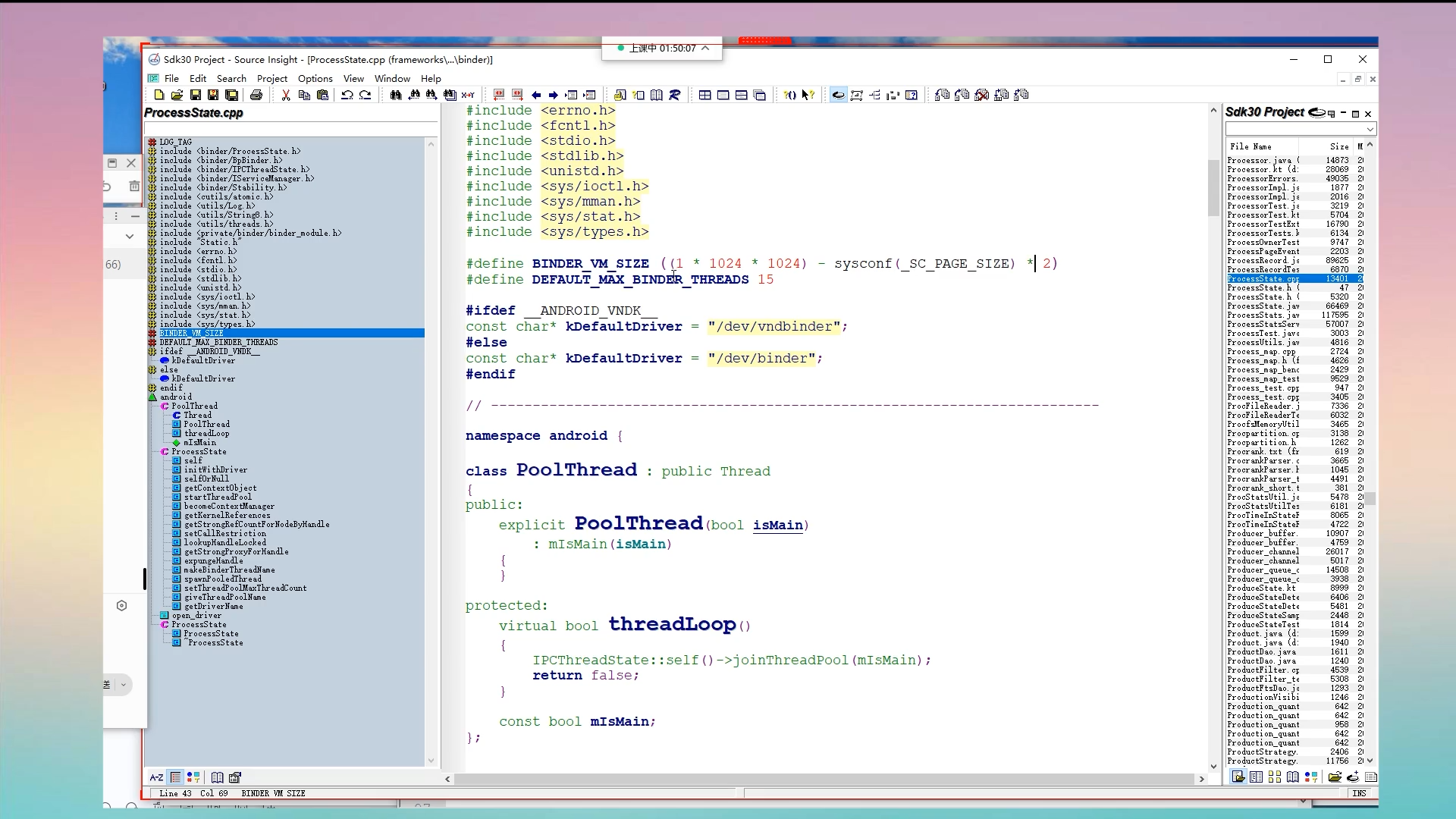Screen dimensions: 1456x819
Task: Click the Go Back blue arrow
Action: 536,95
